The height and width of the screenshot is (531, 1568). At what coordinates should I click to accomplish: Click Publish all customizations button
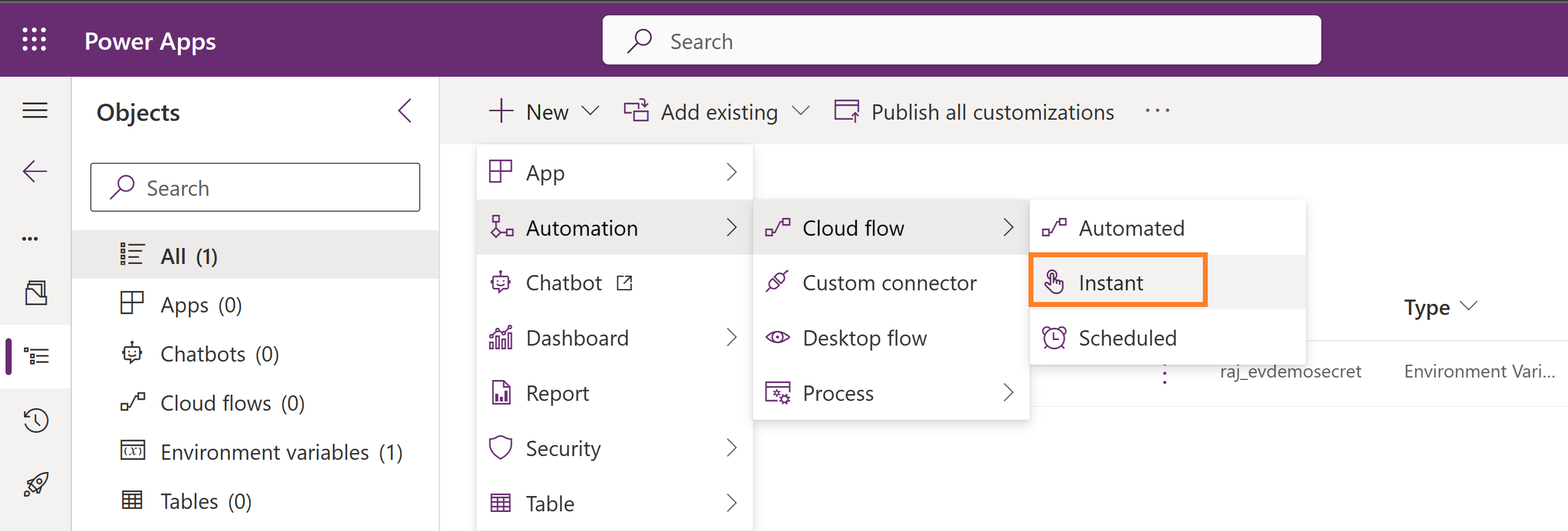tap(975, 112)
